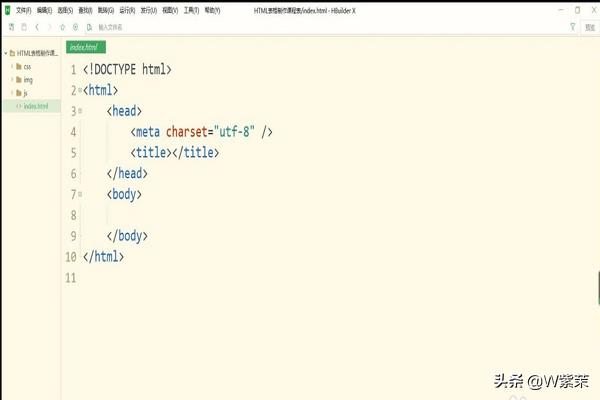Open the 文件(F) menu
Viewport: 600px width, 400px height.
tap(24, 10)
